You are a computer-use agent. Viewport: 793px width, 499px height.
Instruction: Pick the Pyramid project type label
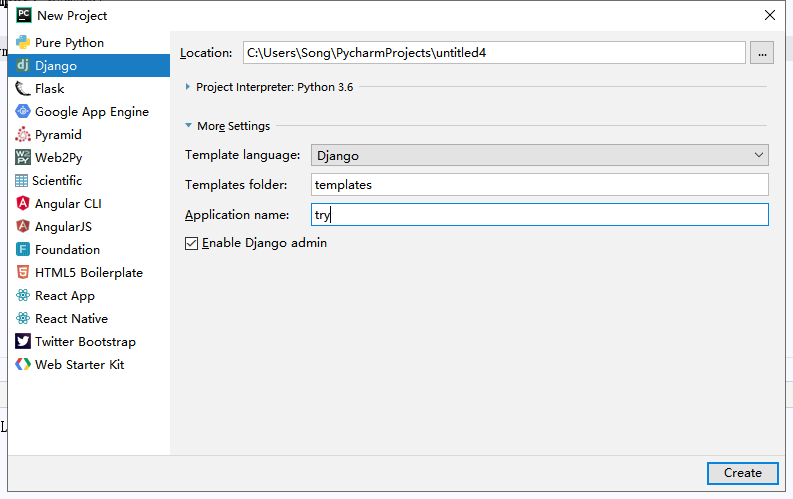coord(58,135)
